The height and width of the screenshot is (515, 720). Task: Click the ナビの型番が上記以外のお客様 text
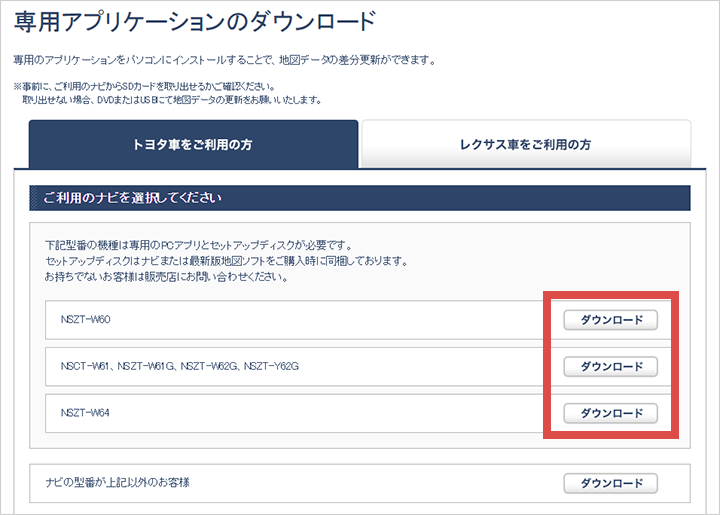(x=118, y=482)
